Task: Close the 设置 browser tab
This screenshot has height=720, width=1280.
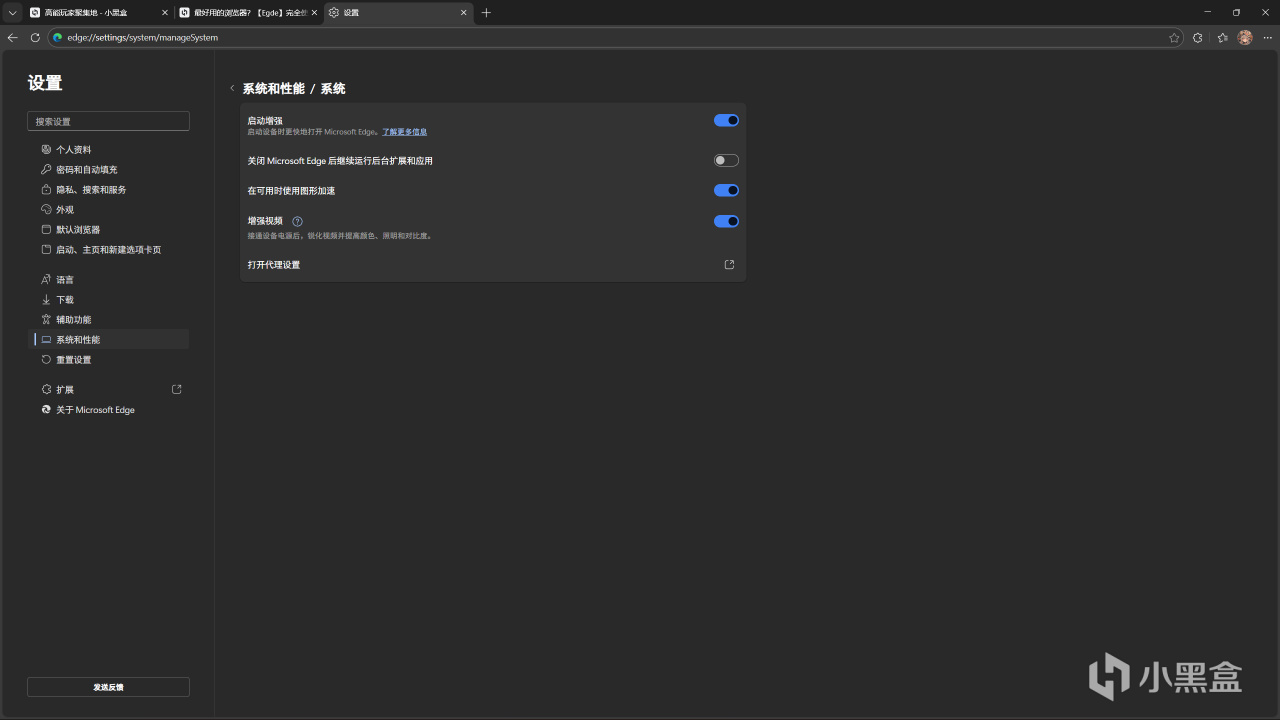Action: [x=464, y=13]
